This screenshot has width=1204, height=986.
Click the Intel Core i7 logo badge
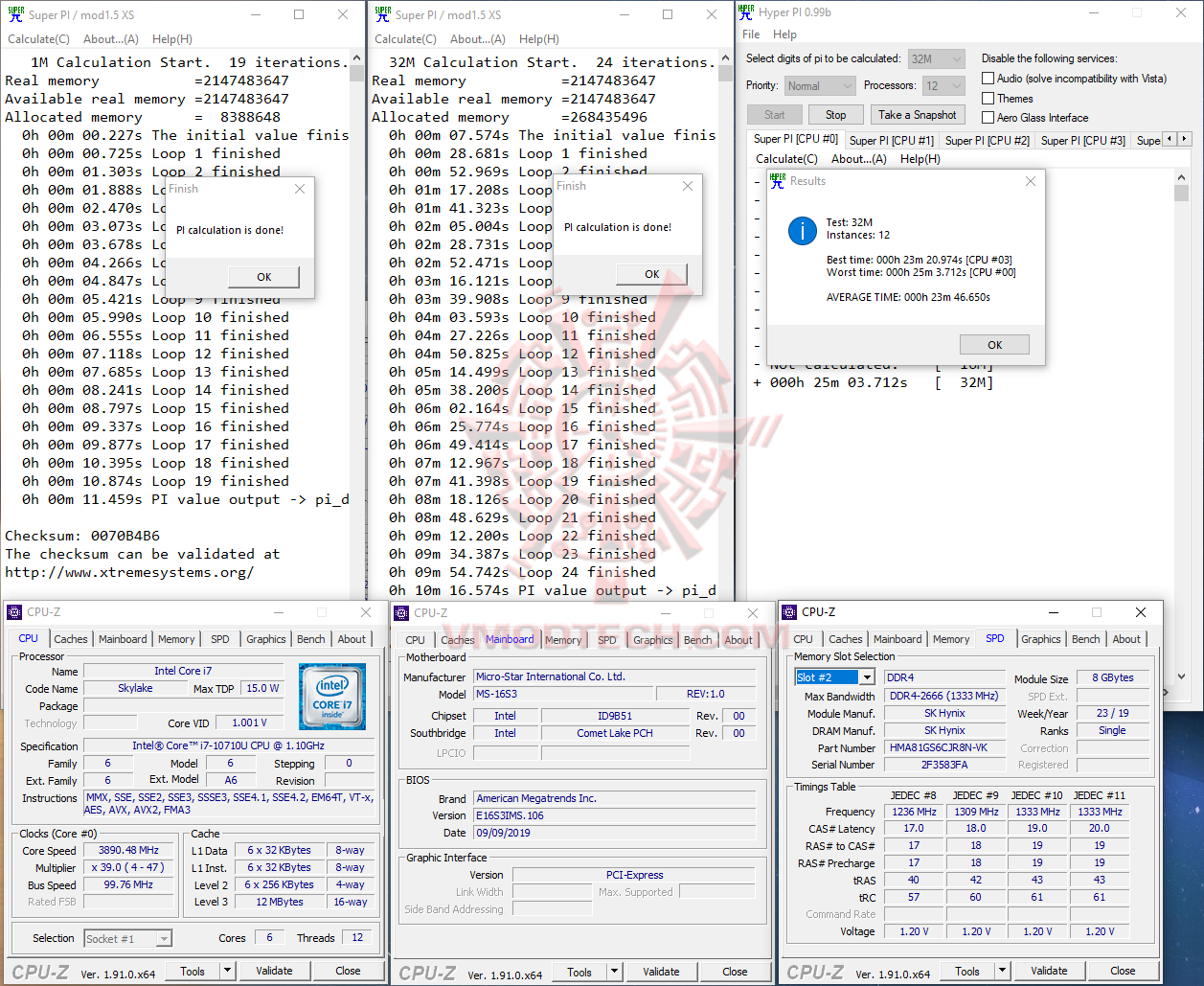(x=331, y=697)
